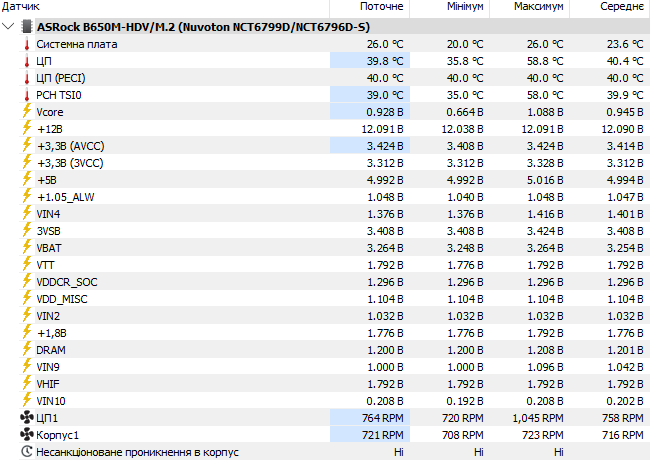Click the maximum value 1.096 В
The width and height of the screenshot is (655, 465).
tap(545, 367)
